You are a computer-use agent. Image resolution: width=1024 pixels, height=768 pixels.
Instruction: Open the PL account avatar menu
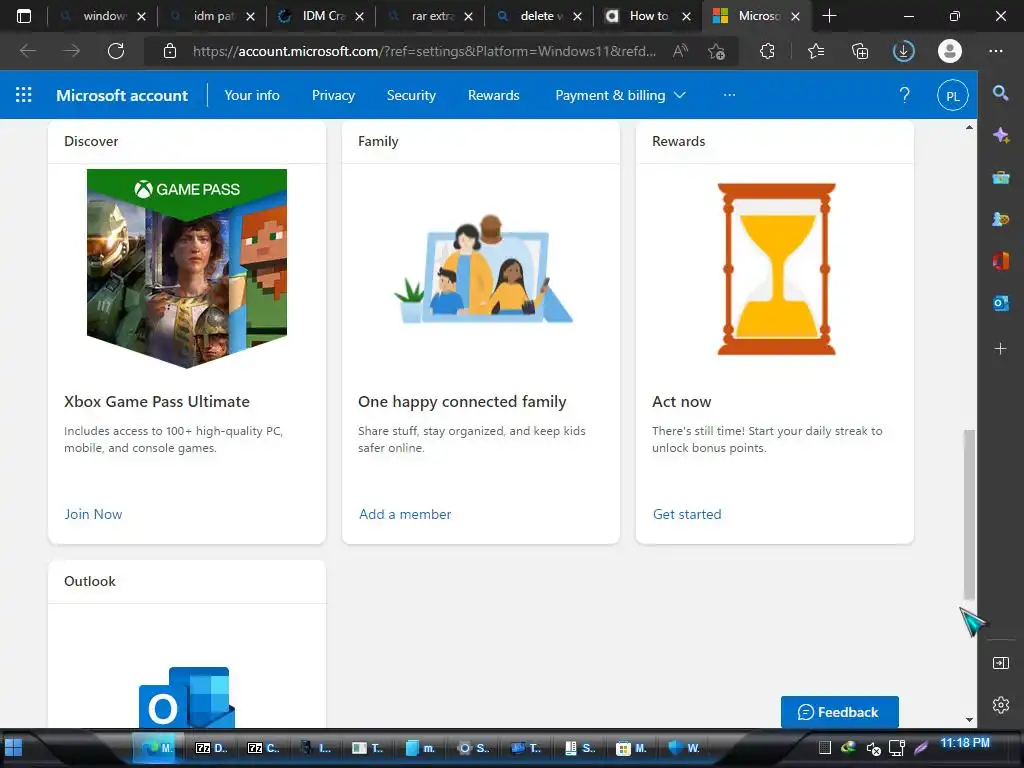click(x=953, y=95)
